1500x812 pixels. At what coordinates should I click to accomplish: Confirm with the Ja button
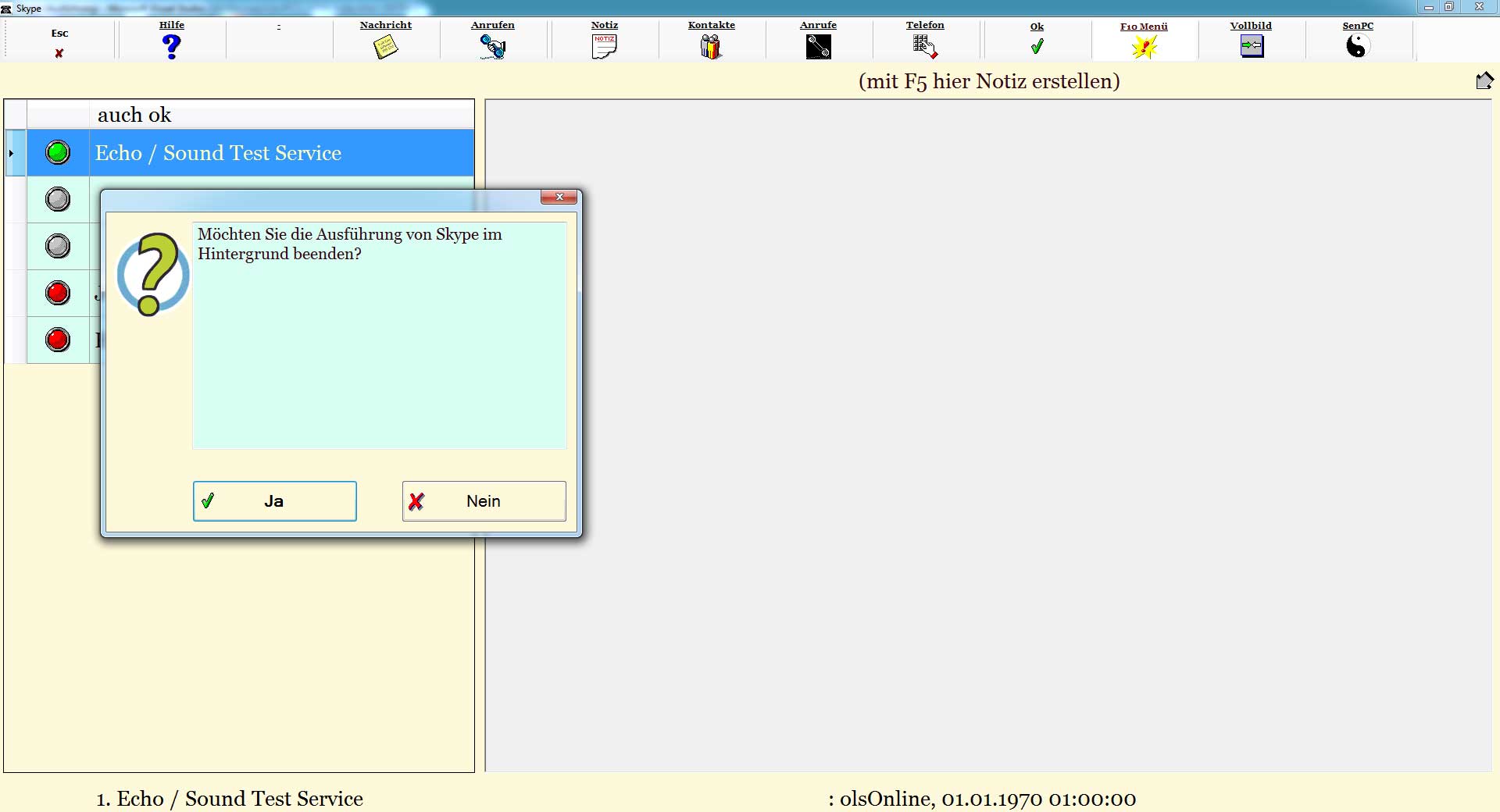click(x=275, y=501)
